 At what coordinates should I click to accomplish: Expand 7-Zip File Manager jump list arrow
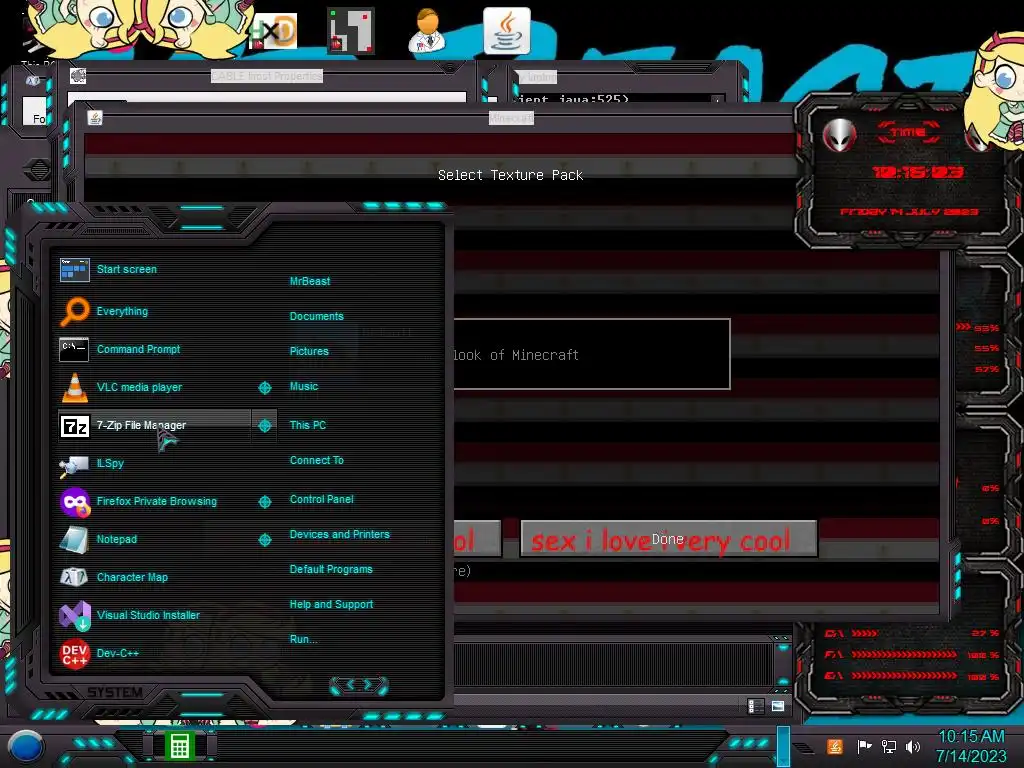[x=264, y=426]
